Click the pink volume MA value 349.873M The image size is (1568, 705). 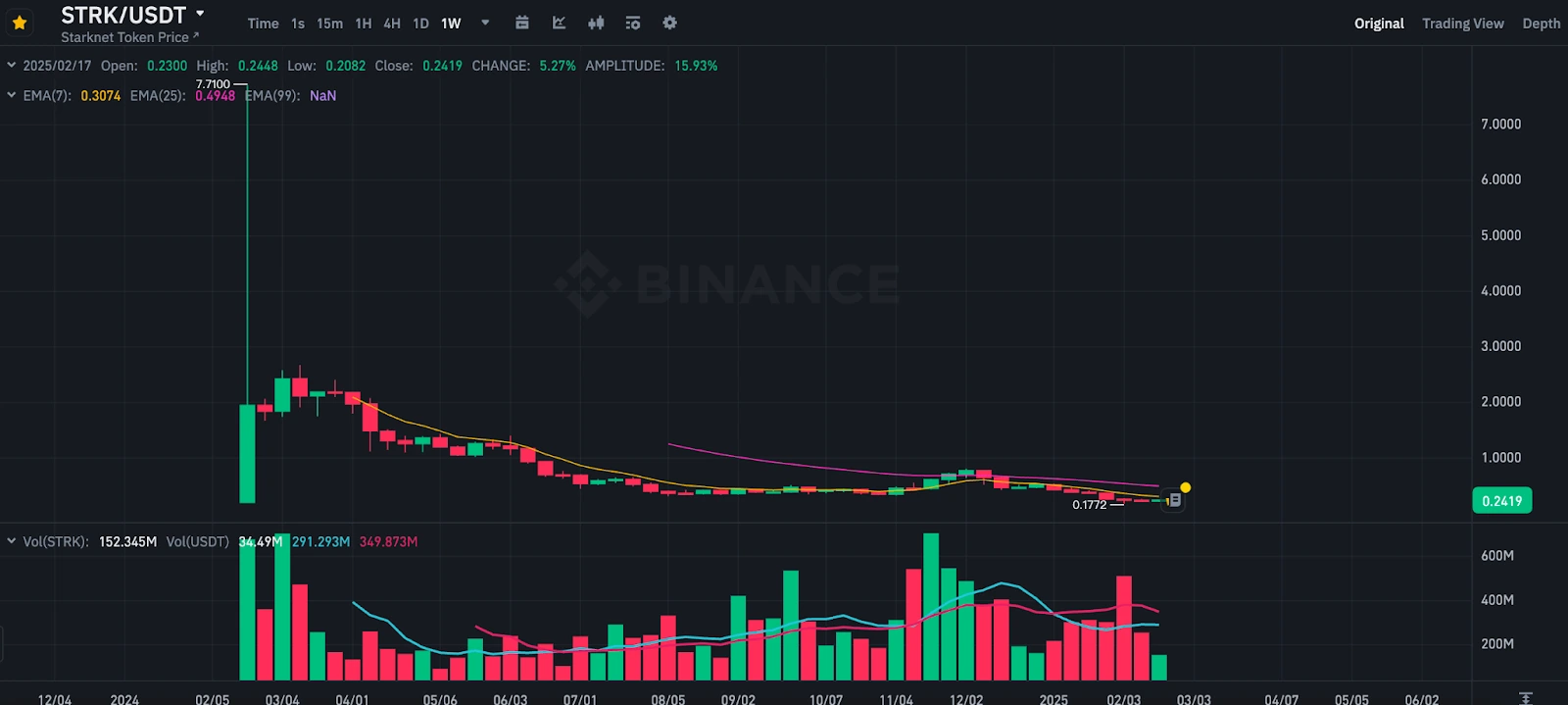click(x=388, y=542)
